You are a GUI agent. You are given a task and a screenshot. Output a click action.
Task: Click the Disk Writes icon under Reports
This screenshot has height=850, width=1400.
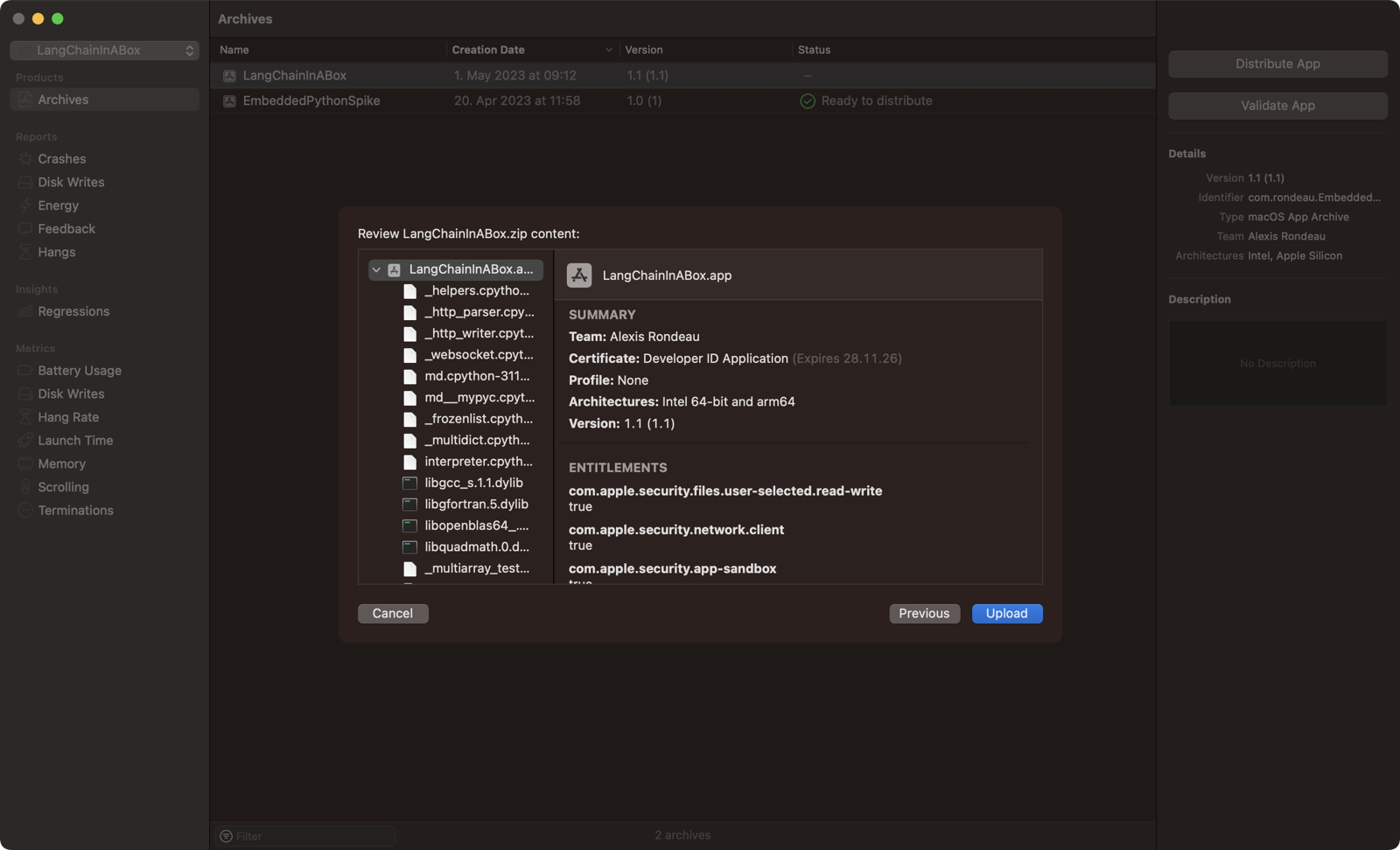point(25,182)
